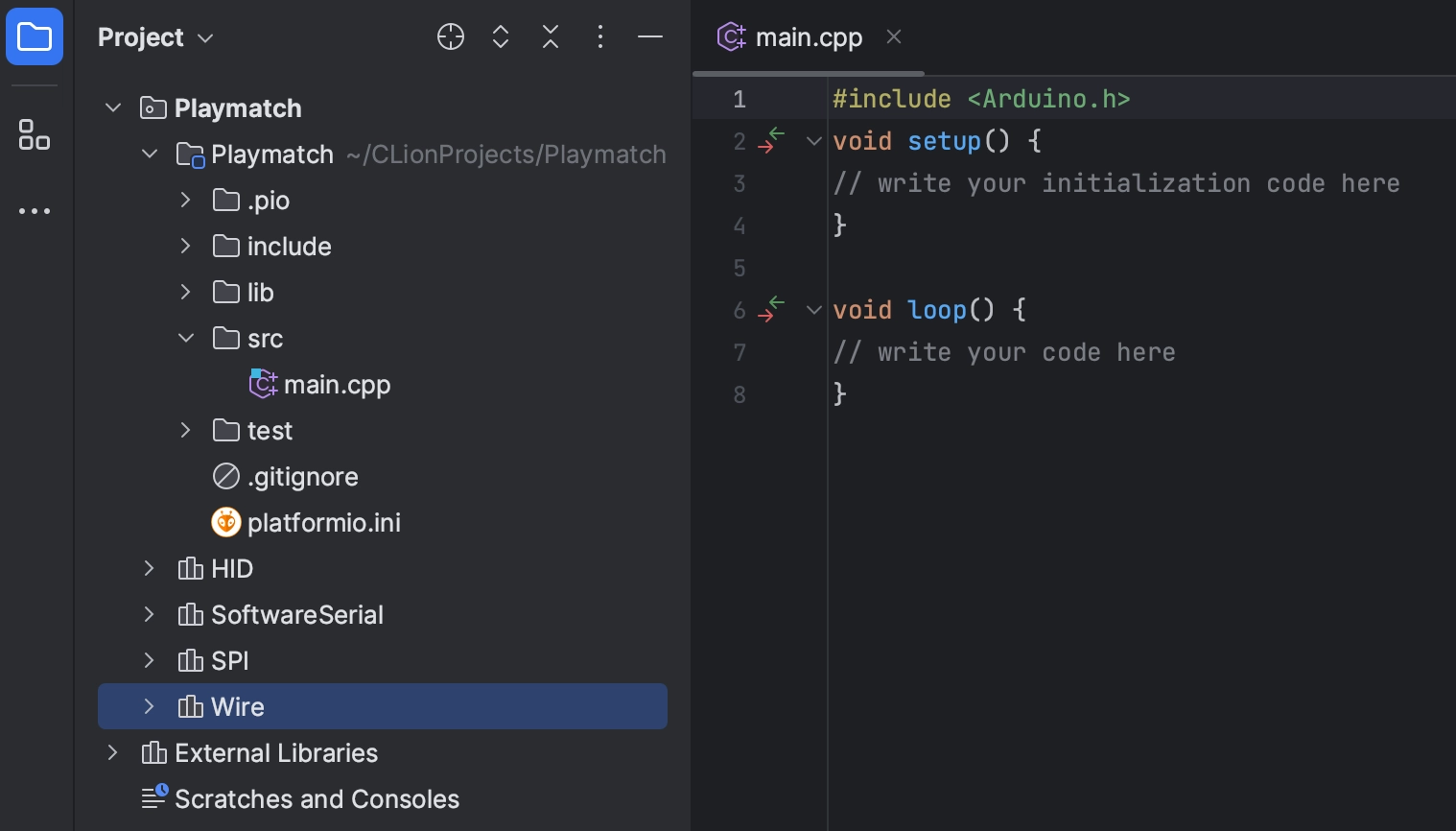Viewport: 1456px width, 831px height.
Task: Show more tool windows ellipsis
Action: point(35,211)
